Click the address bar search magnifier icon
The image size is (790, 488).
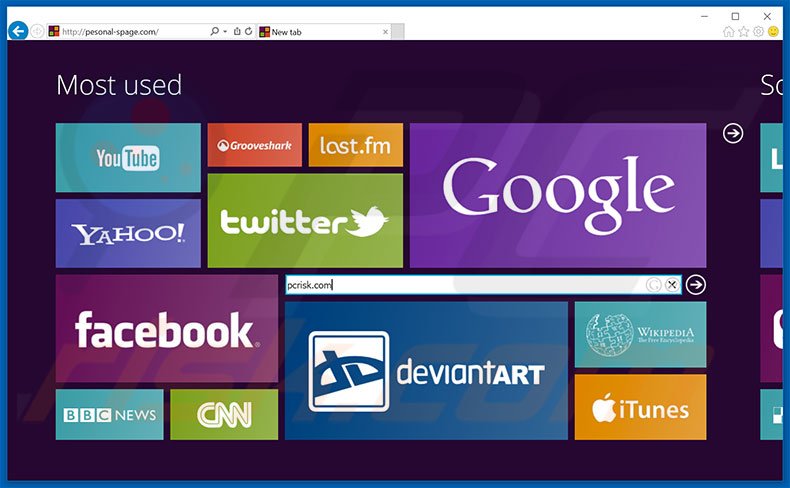point(215,31)
